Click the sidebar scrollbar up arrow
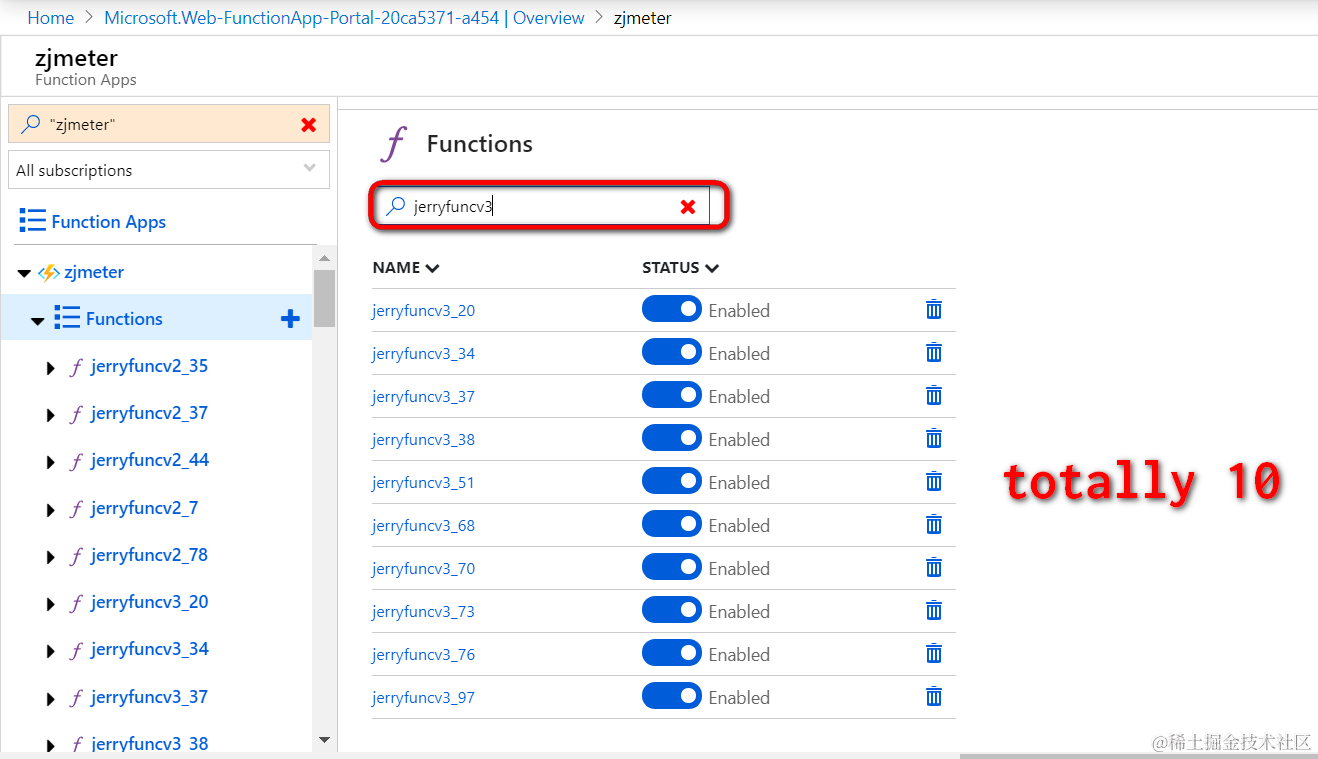The image size is (1318, 759). (x=324, y=258)
